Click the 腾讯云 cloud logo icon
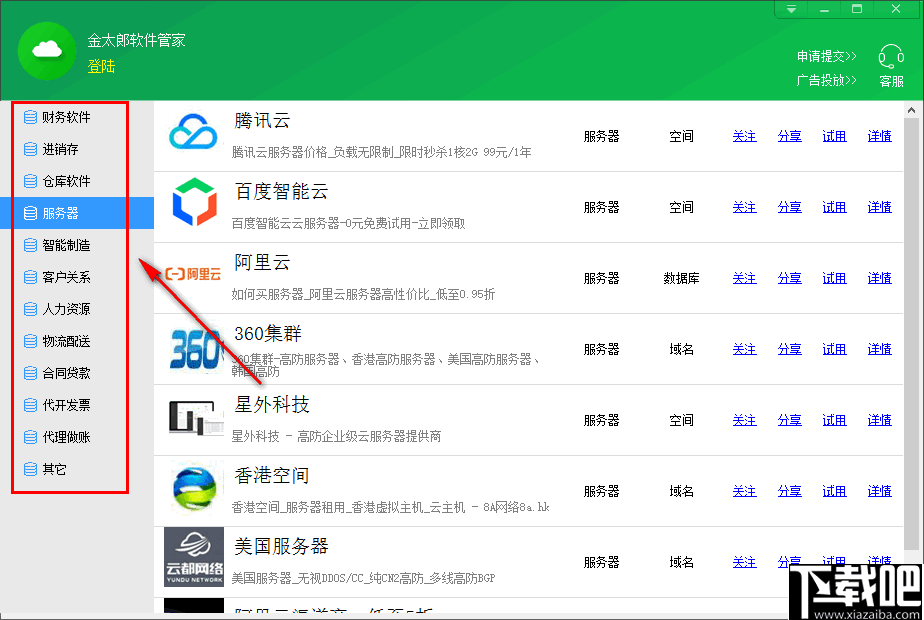The image size is (924, 620). [x=193, y=131]
